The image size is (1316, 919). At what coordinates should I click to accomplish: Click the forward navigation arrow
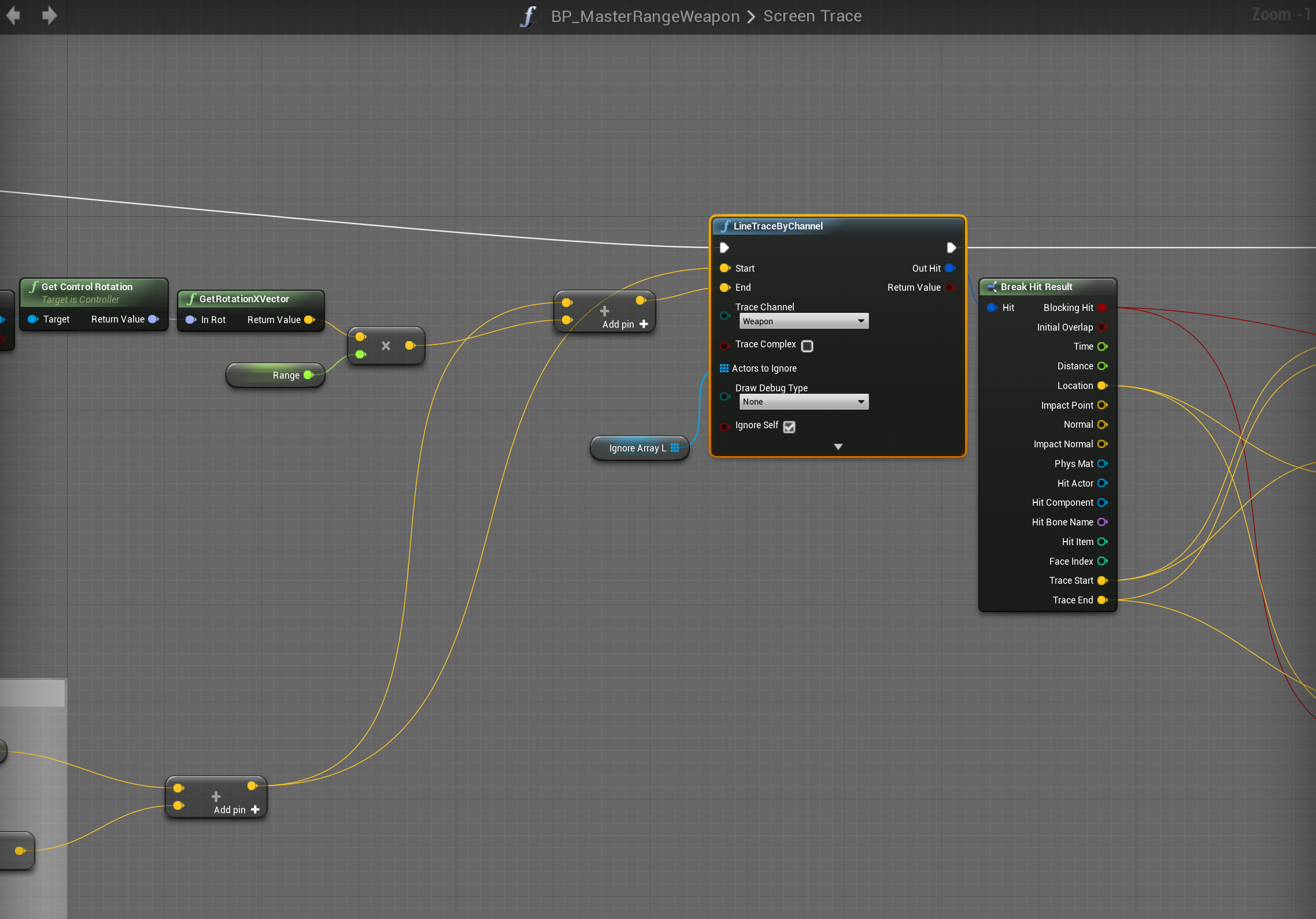pyautogui.click(x=50, y=16)
